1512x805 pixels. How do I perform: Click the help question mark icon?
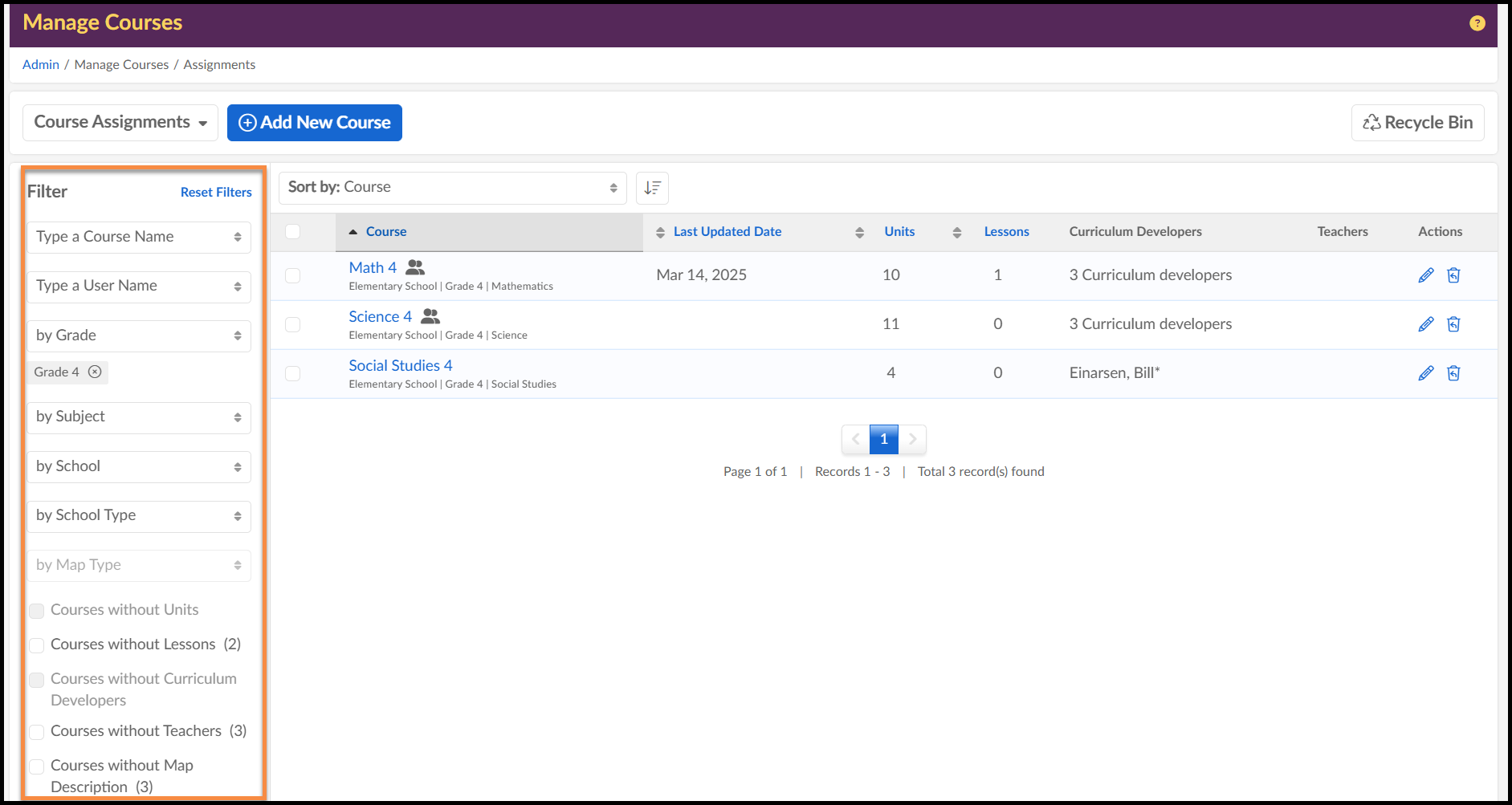pyautogui.click(x=1477, y=23)
